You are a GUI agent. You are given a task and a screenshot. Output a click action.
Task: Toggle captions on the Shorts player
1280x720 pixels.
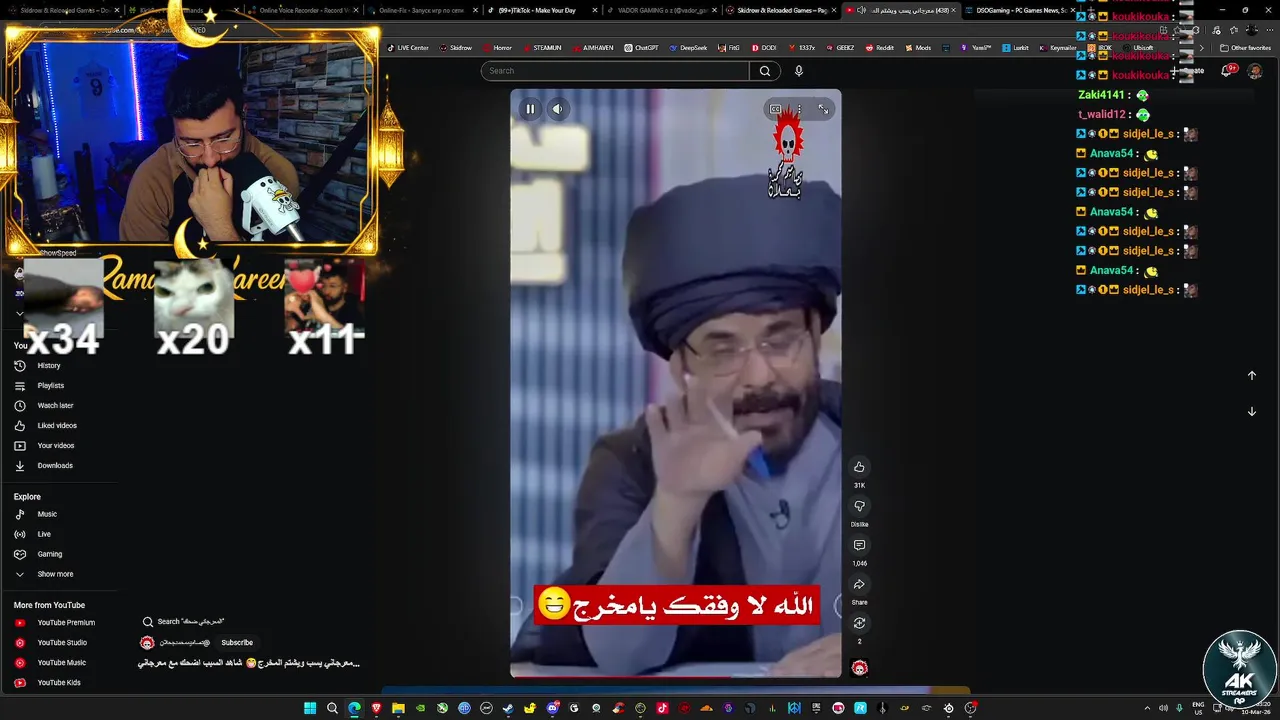click(775, 109)
